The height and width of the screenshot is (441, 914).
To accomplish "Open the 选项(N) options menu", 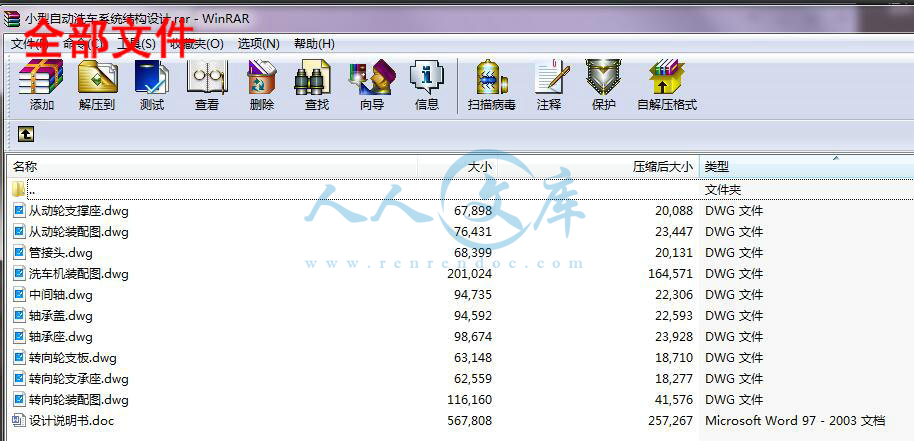I will pos(258,44).
